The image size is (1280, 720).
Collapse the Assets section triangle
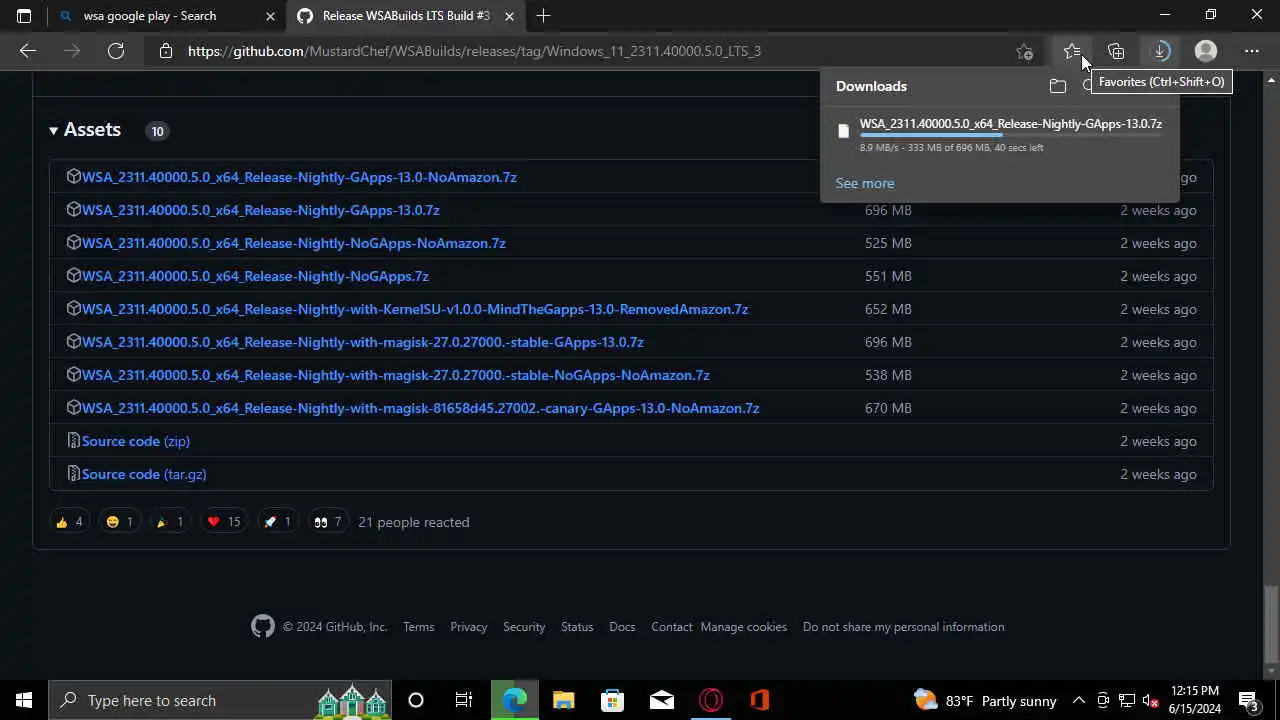tap(54, 130)
